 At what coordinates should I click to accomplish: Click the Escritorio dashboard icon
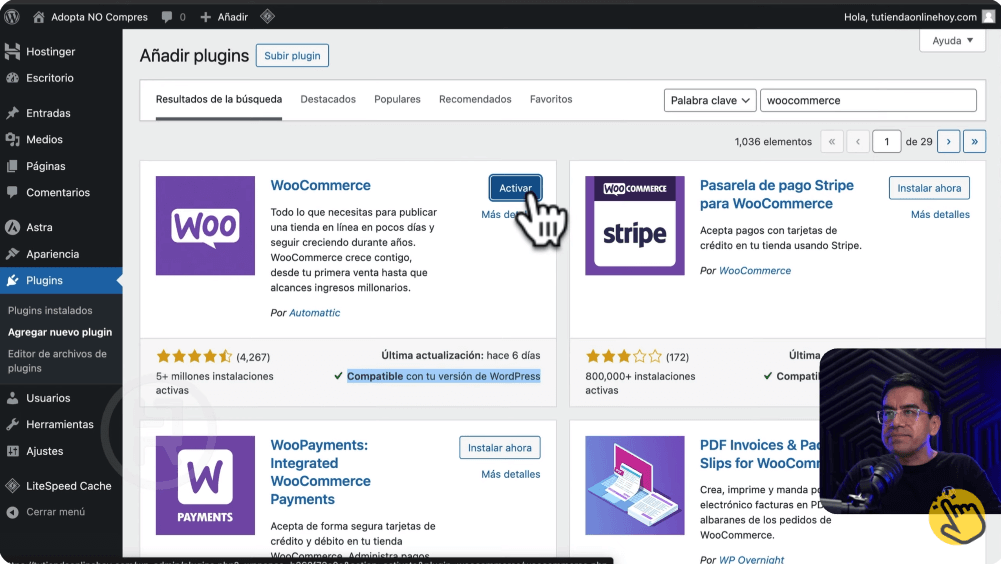click(12, 78)
